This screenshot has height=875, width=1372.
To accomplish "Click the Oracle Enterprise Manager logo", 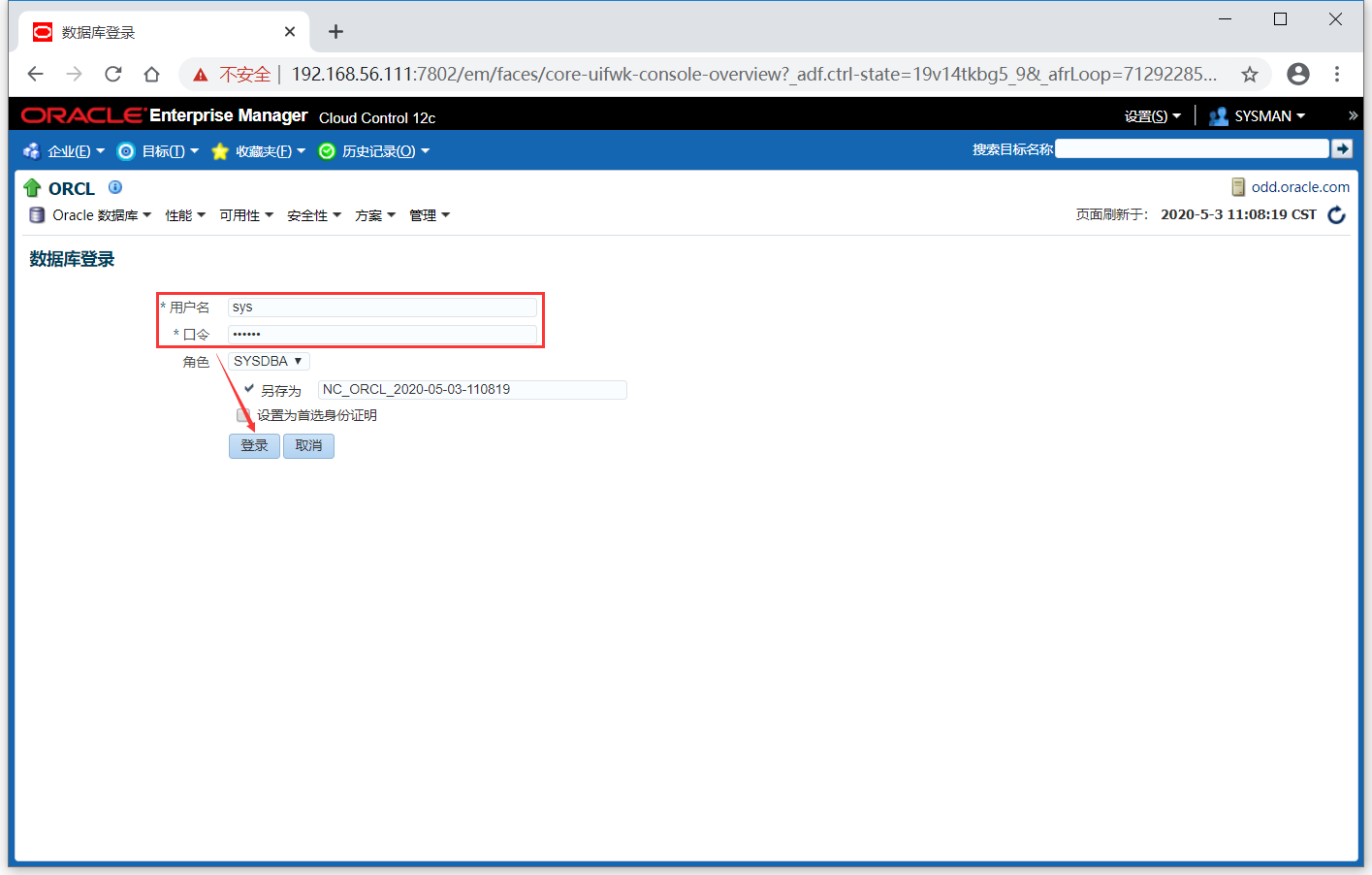I will point(164,115).
